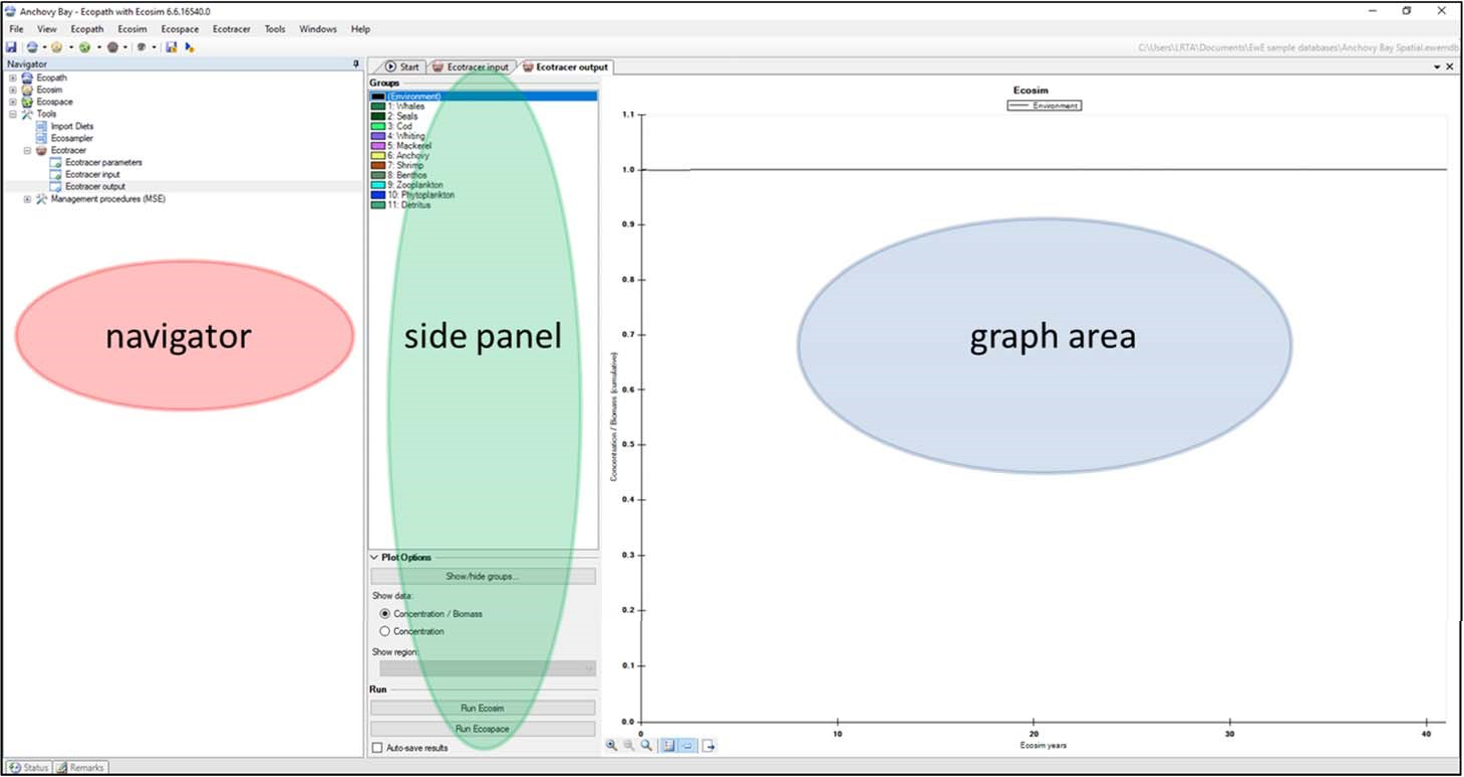Collapse the Plot Options section
Viewport: 1464px width, 777px height.
click(375, 557)
